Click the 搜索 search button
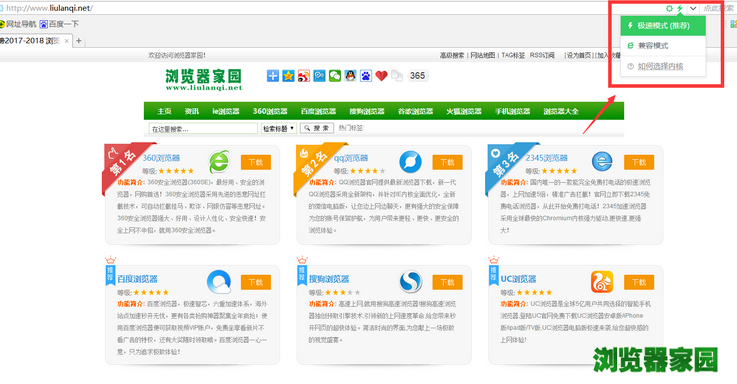This screenshot has width=737, height=384. pos(317,128)
